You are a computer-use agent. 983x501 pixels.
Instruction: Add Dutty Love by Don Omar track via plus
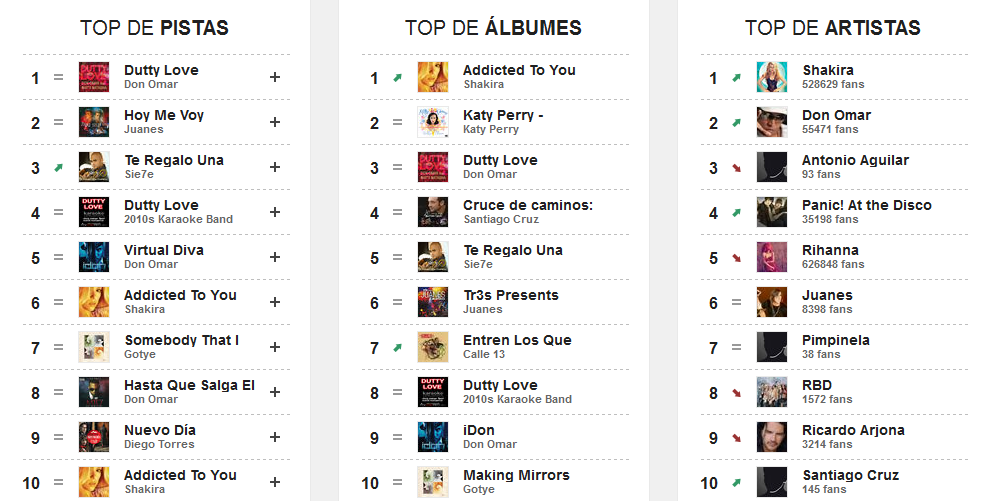(275, 77)
